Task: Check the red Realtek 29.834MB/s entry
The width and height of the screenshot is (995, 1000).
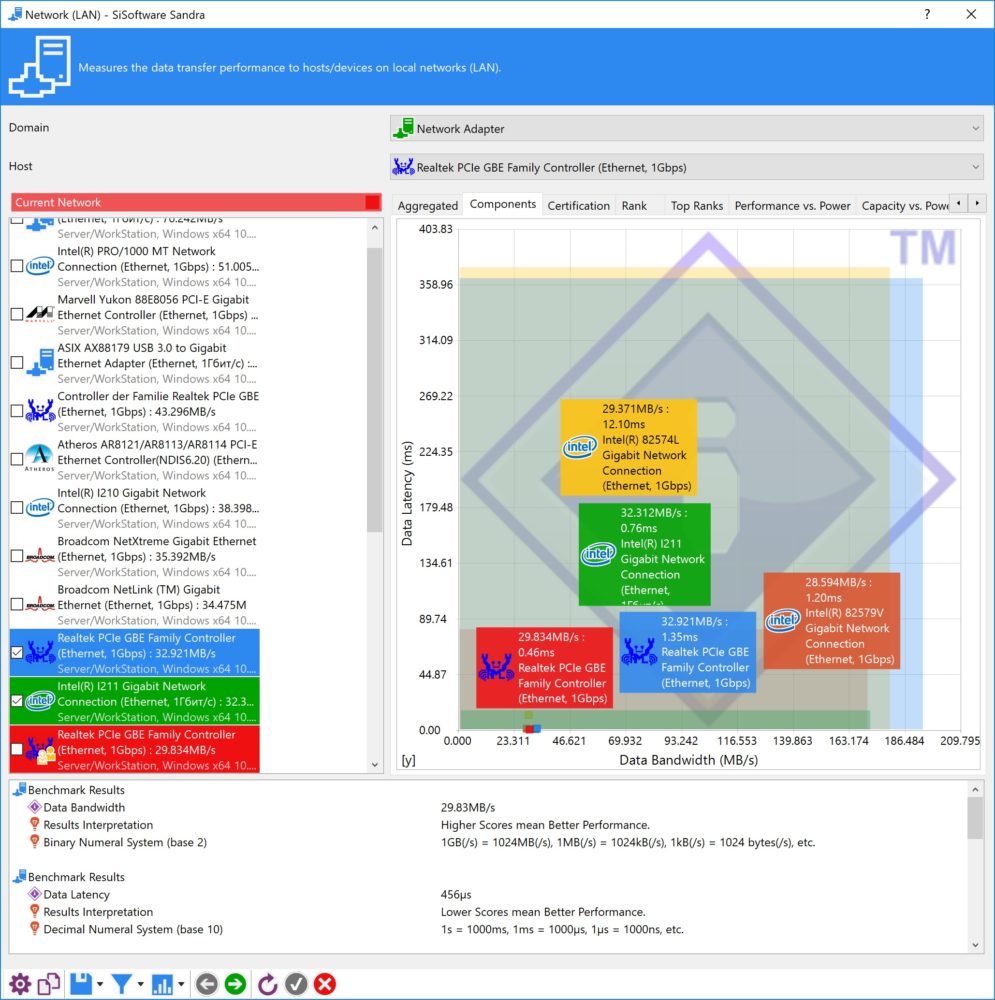Action: 17,749
